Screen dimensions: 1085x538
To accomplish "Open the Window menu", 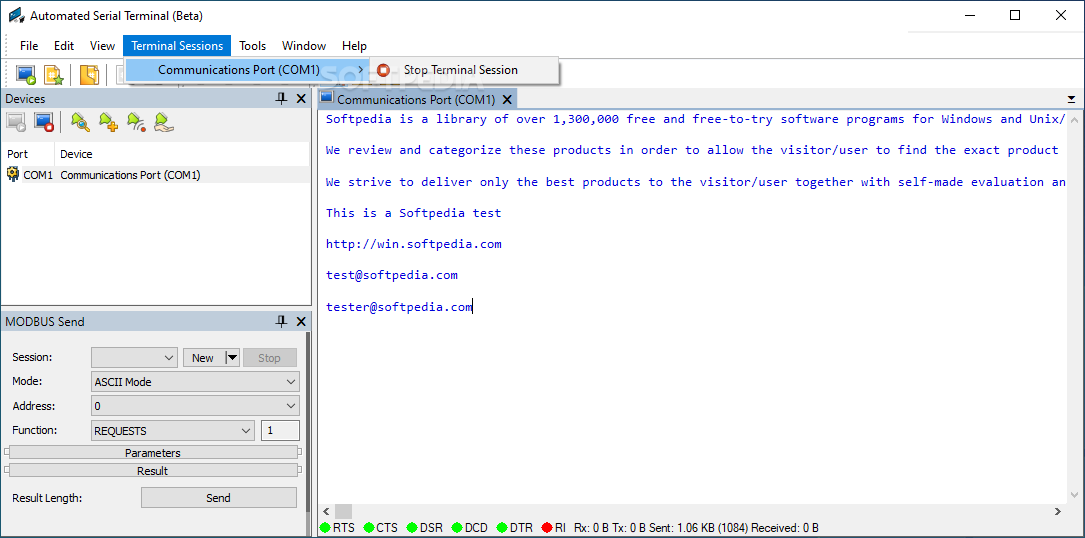I will tap(304, 46).
